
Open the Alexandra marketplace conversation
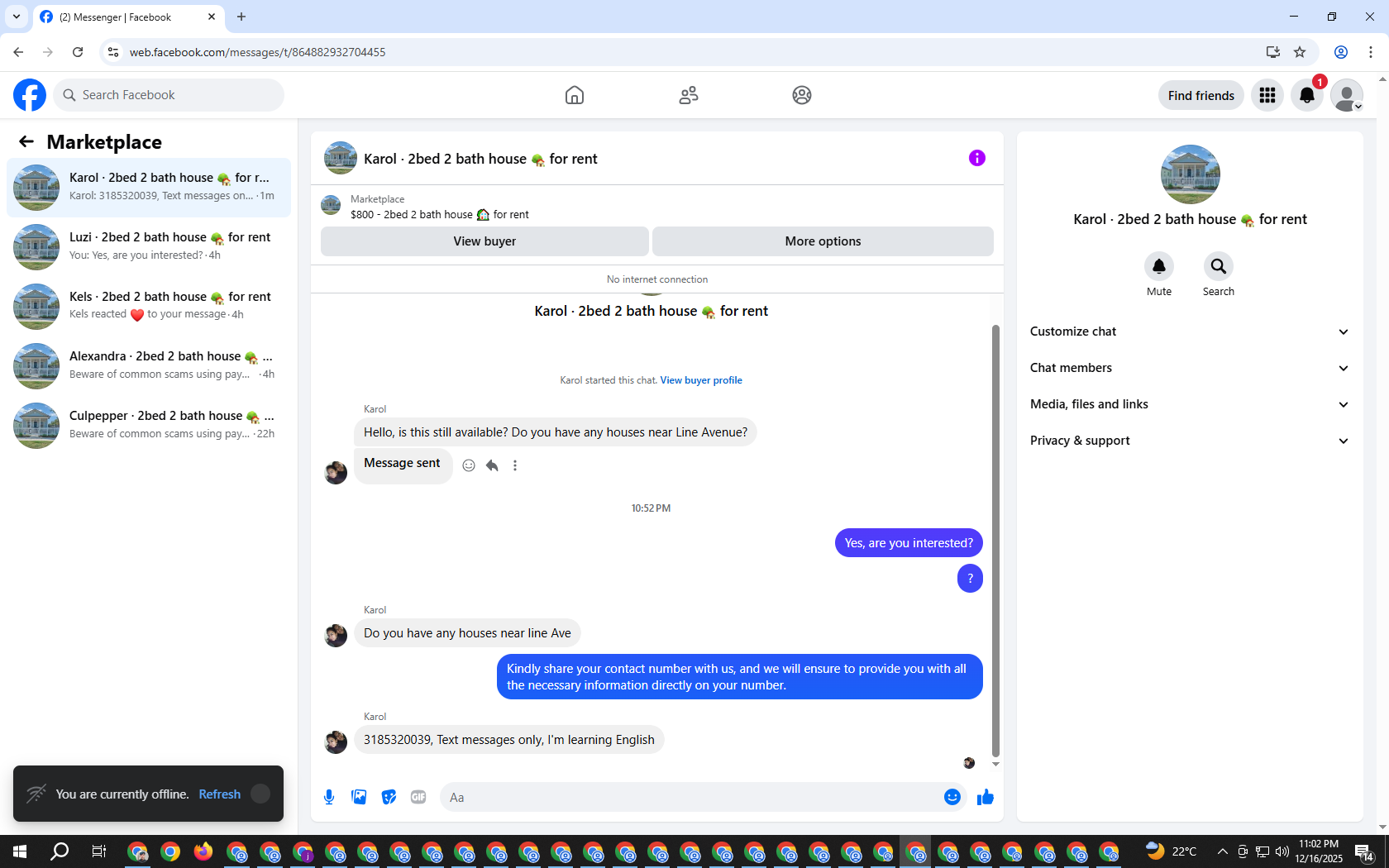[149, 366]
